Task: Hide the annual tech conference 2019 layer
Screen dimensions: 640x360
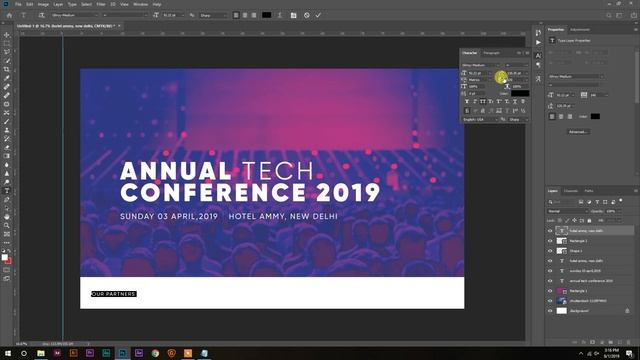Action: (550, 281)
